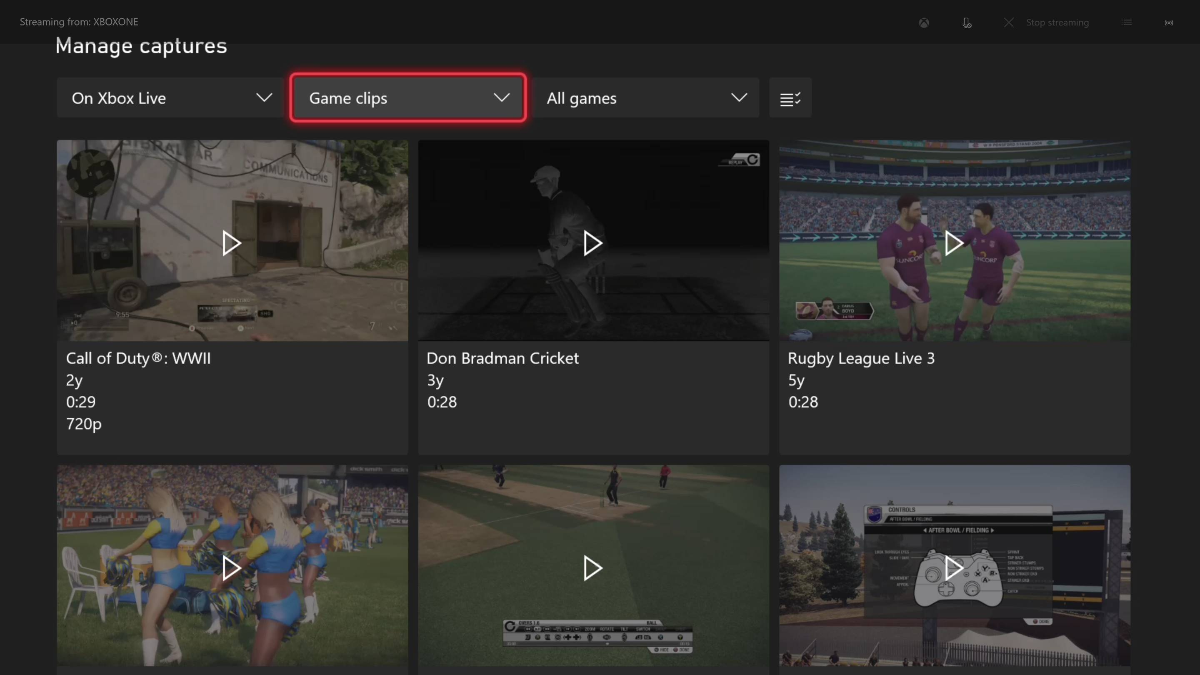
Task: Click Stop streaming in the top bar
Action: (1056, 21)
